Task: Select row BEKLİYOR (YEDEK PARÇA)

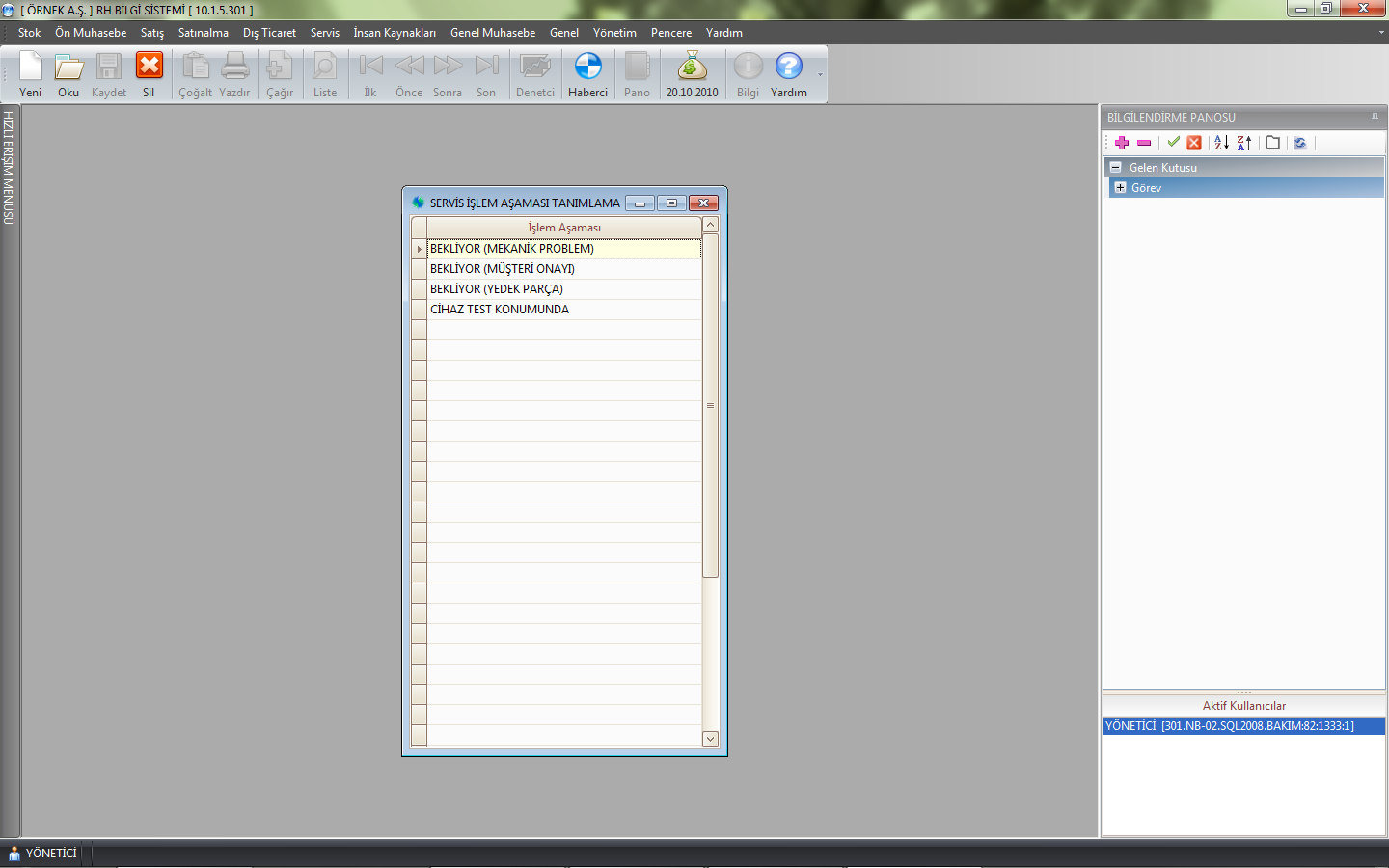Action: point(497,289)
